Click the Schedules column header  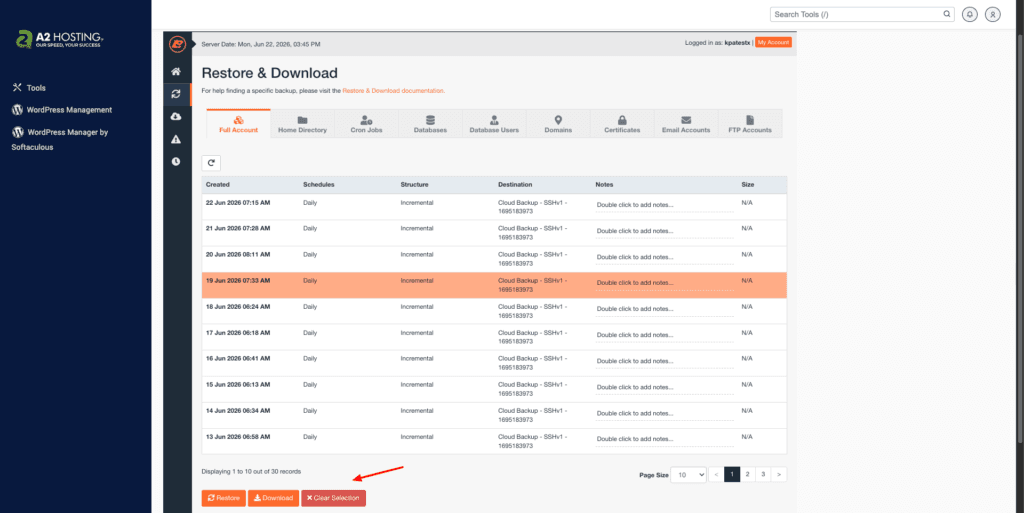(x=319, y=185)
